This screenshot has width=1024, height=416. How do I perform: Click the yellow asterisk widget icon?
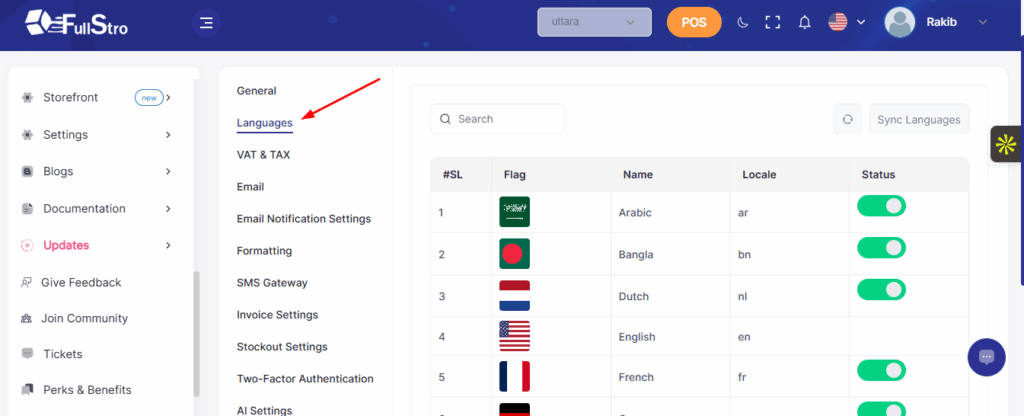pos(1006,144)
